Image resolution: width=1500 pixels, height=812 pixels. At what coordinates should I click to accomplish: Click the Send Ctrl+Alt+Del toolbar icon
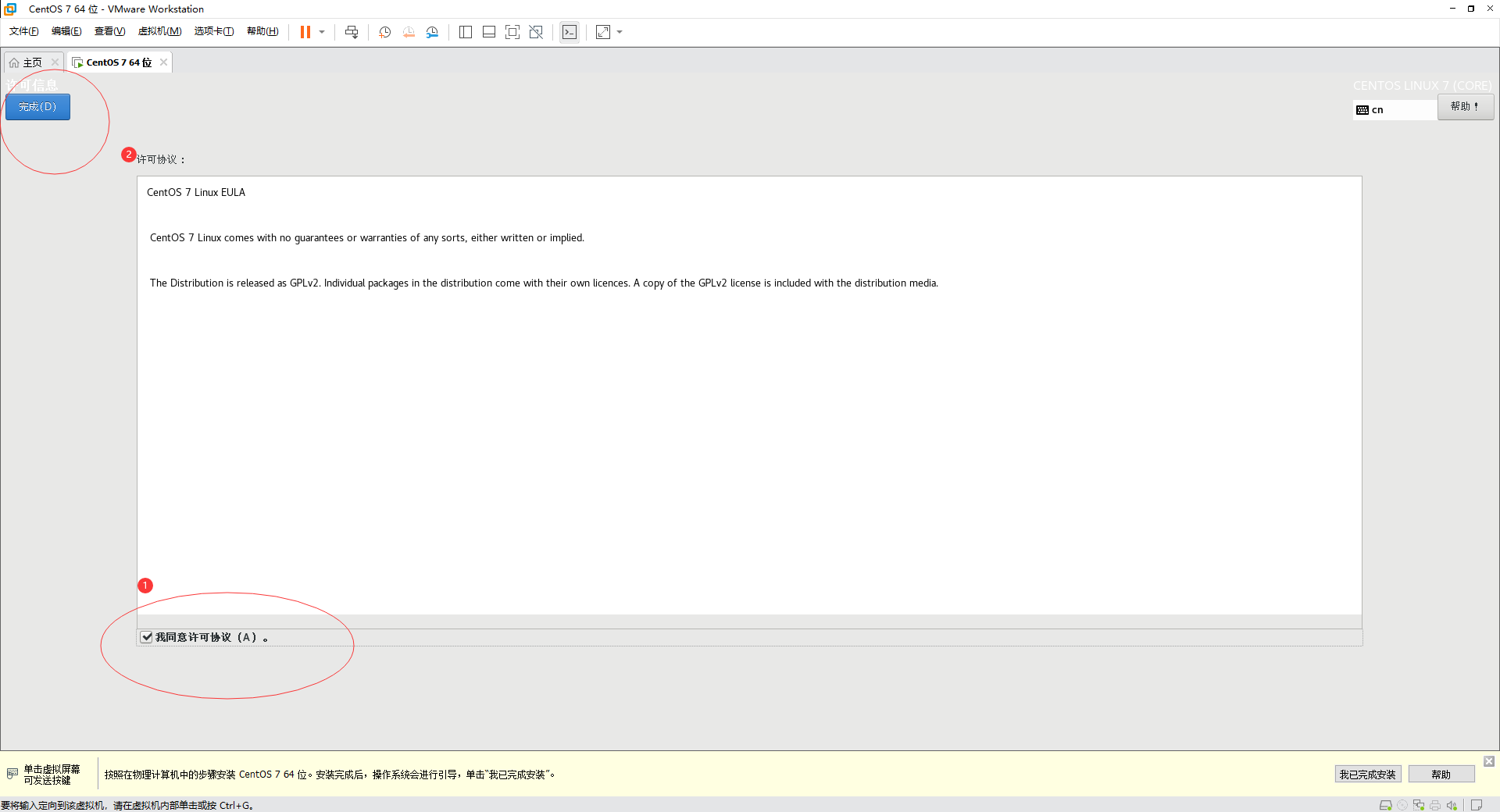click(x=352, y=32)
